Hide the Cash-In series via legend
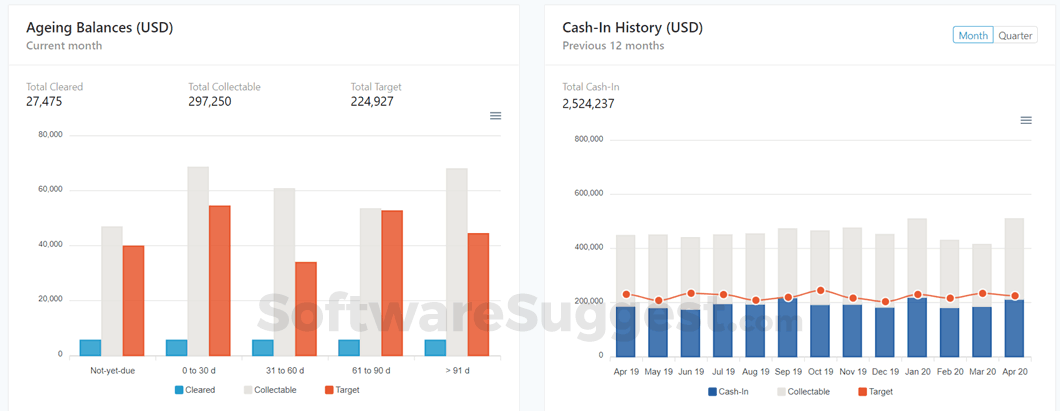This screenshot has width=1060, height=411. [x=728, y=392]
